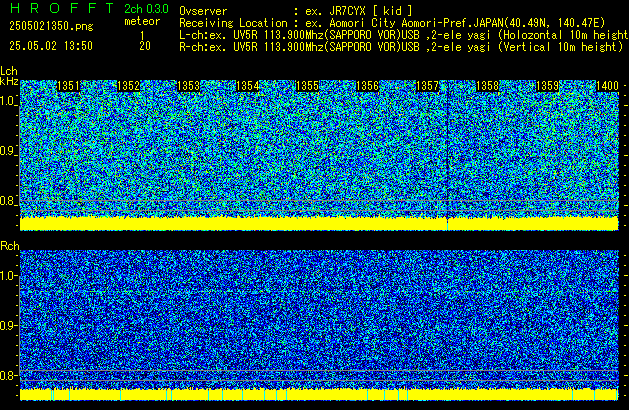Click the meteor count label
Viewport: 629px width, 410px height.
click(142, 21)
